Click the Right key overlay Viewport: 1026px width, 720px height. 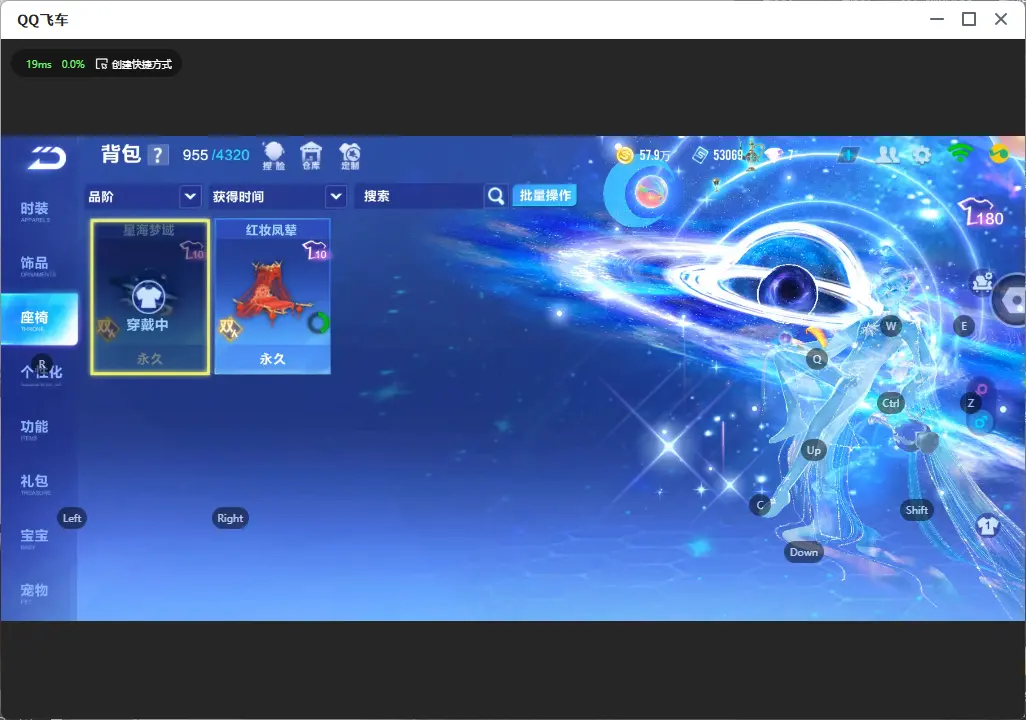click(230, 518)
